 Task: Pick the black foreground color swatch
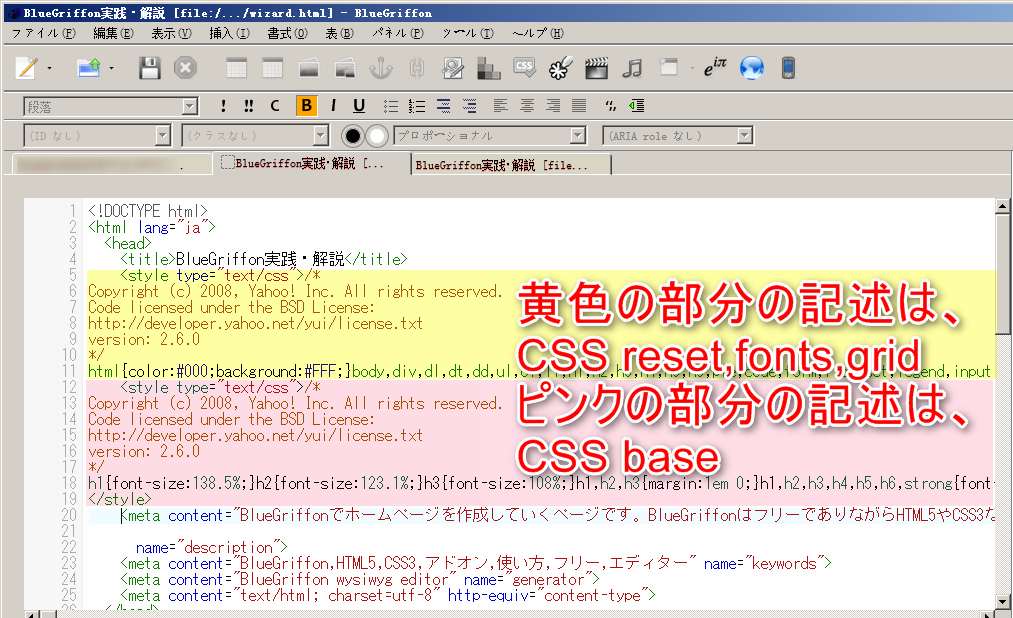pos(353,136)
